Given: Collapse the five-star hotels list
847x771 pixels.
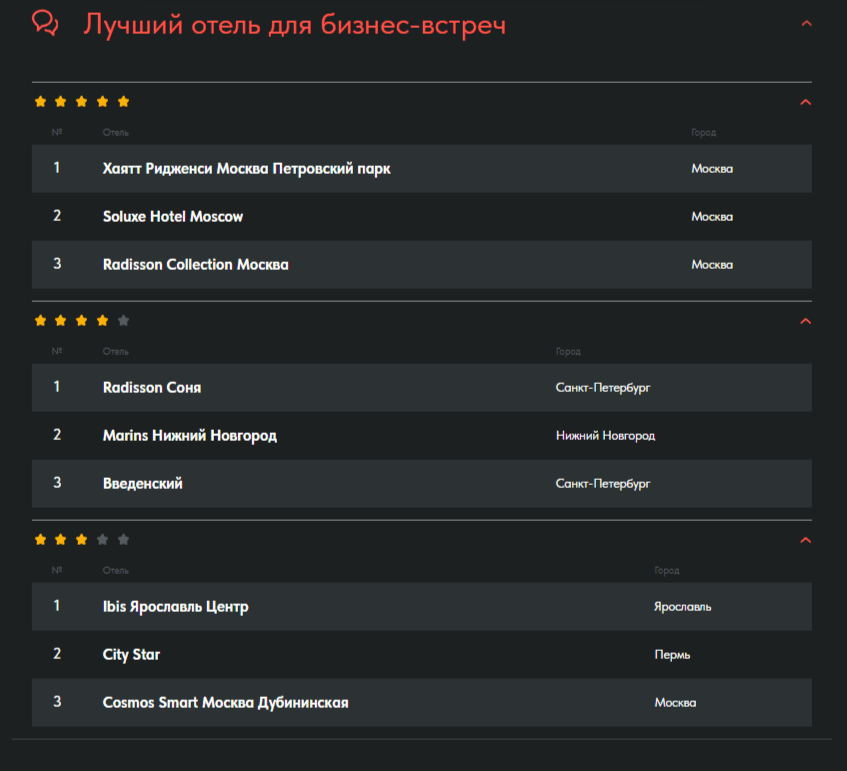Looking at the screenshot, I should tap(805, 102).
